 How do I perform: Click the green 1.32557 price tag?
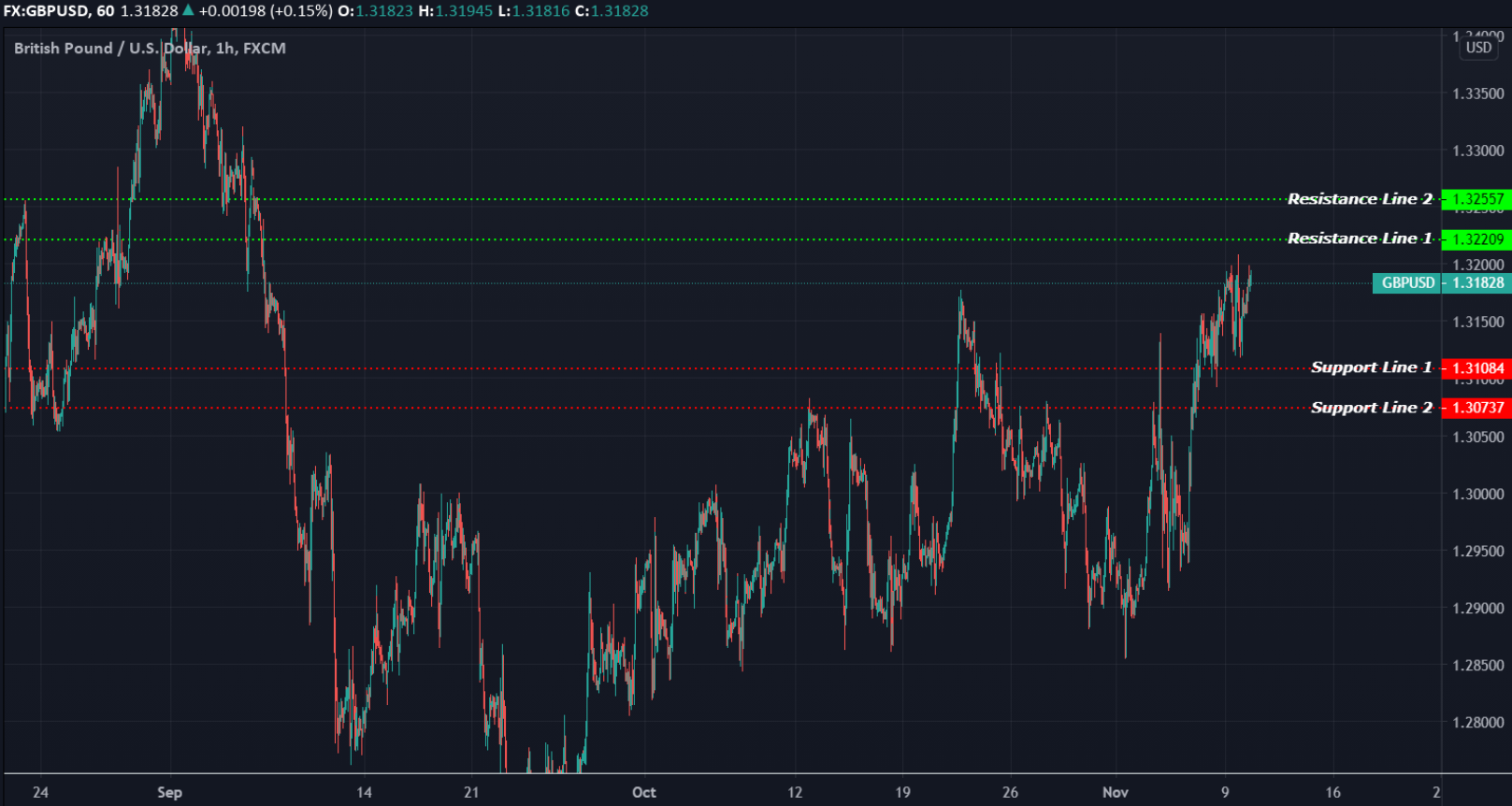click(1476, 199)
